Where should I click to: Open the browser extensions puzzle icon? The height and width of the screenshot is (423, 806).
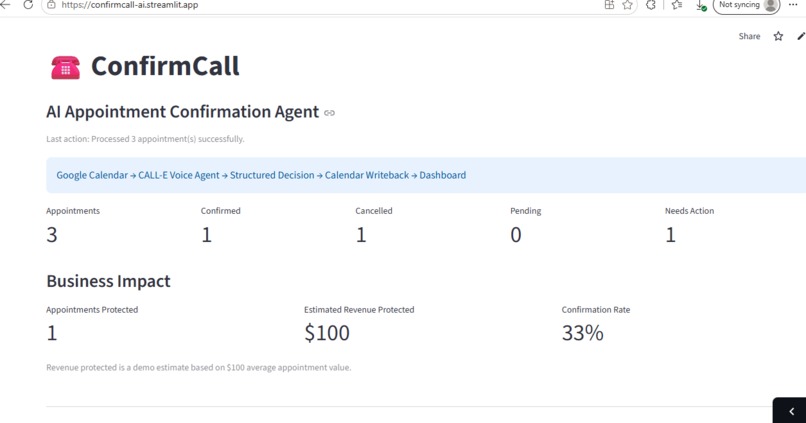point(651,5)
